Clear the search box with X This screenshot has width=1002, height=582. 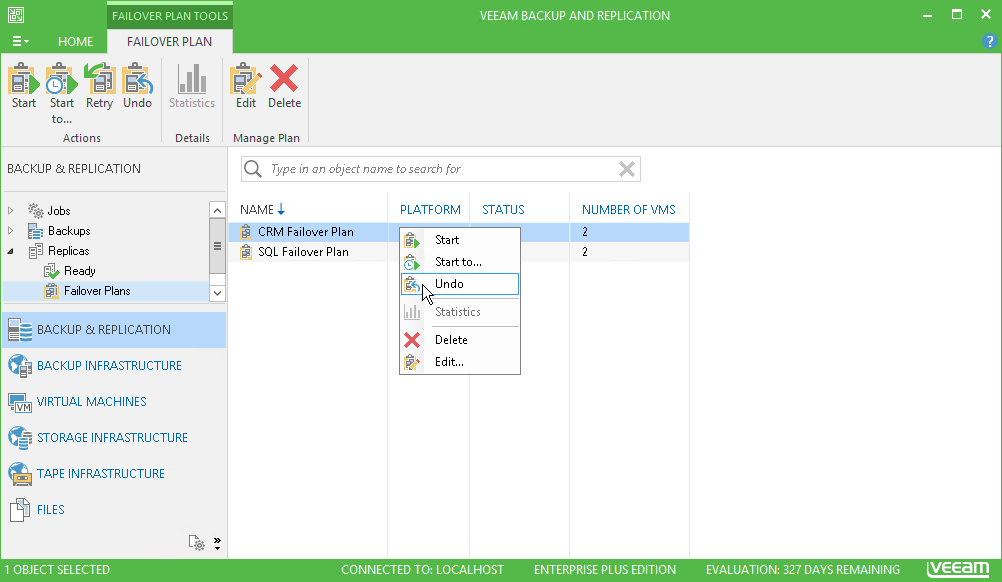tap(627, 169)
